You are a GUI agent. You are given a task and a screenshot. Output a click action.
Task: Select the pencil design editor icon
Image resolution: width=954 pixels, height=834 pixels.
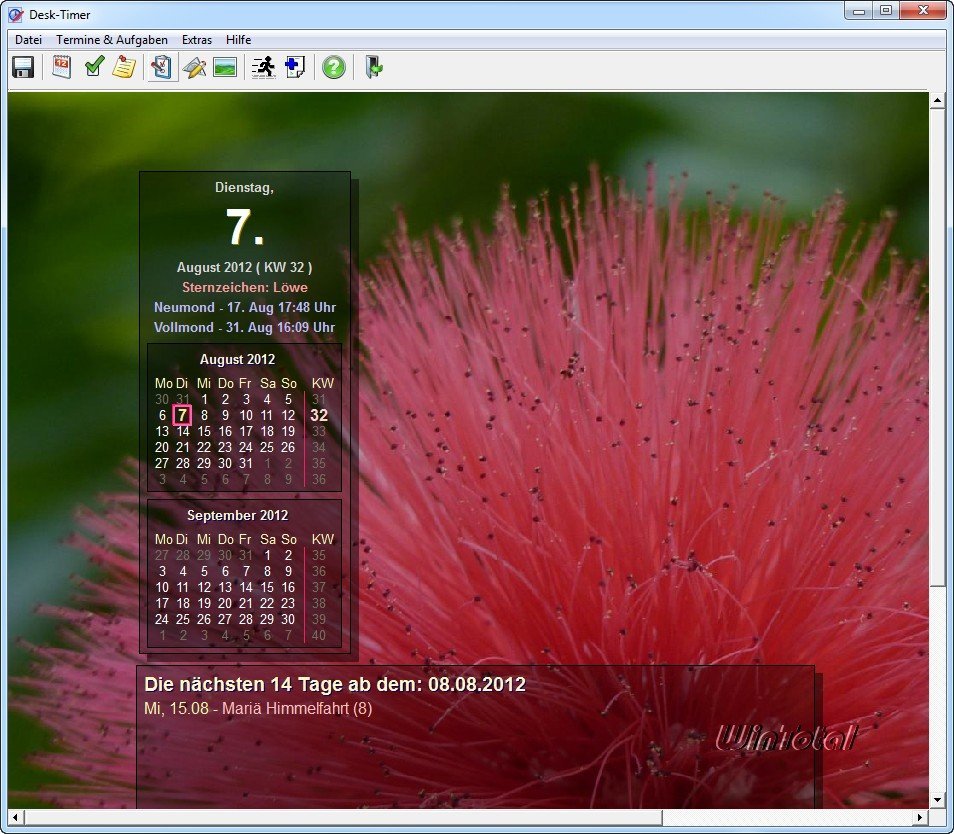pos(194,67)
